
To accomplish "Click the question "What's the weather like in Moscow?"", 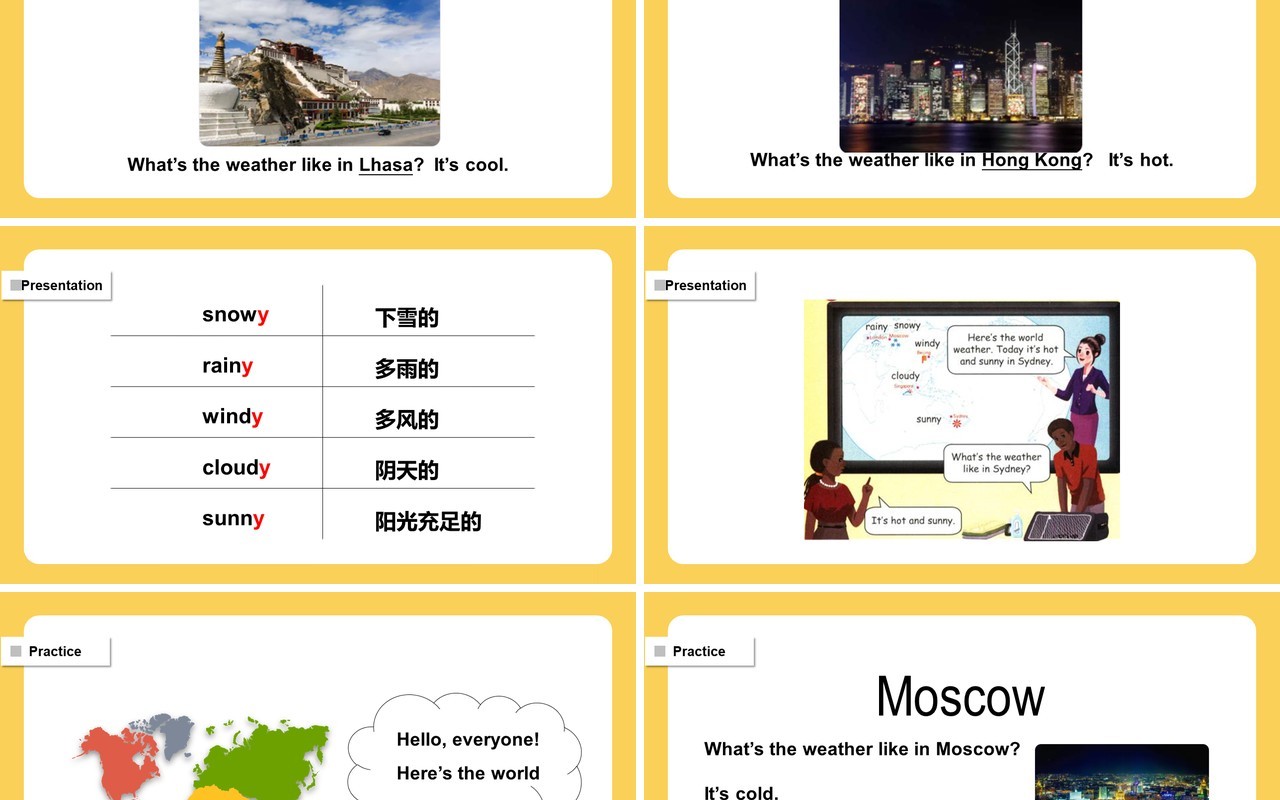I will tap(862, 749).
